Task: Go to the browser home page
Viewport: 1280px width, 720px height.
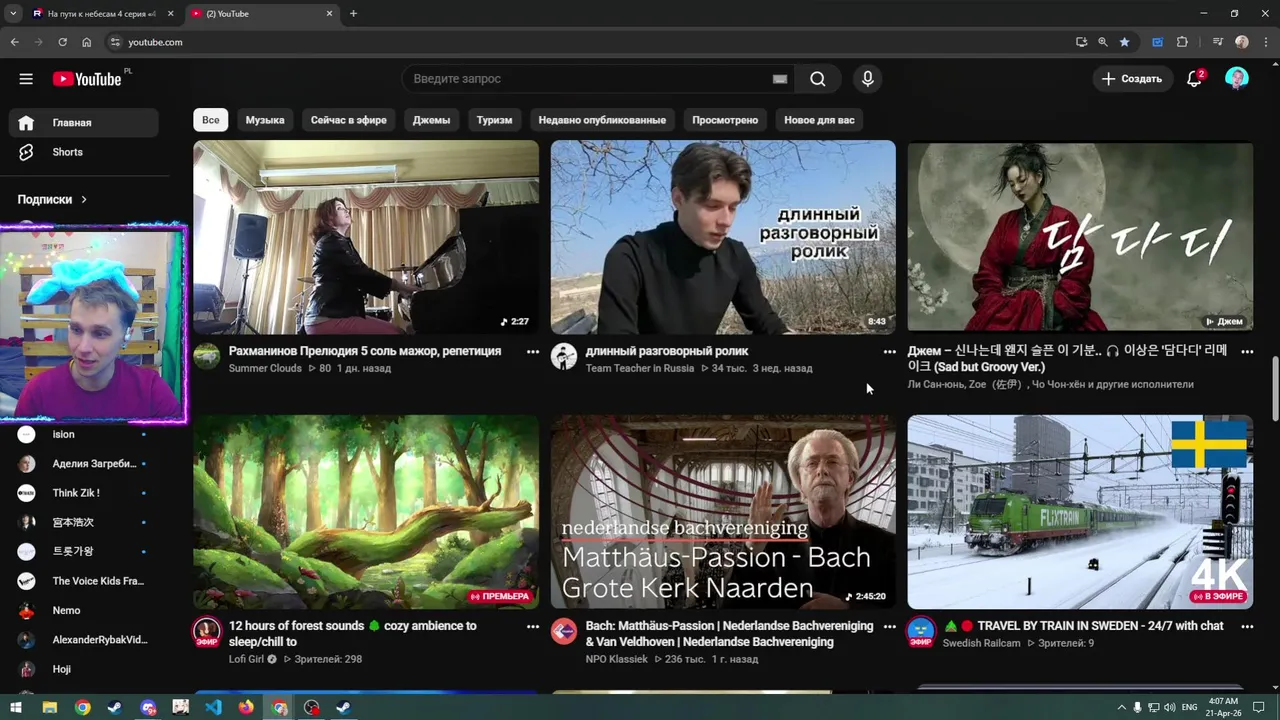Action: [86, 42]
